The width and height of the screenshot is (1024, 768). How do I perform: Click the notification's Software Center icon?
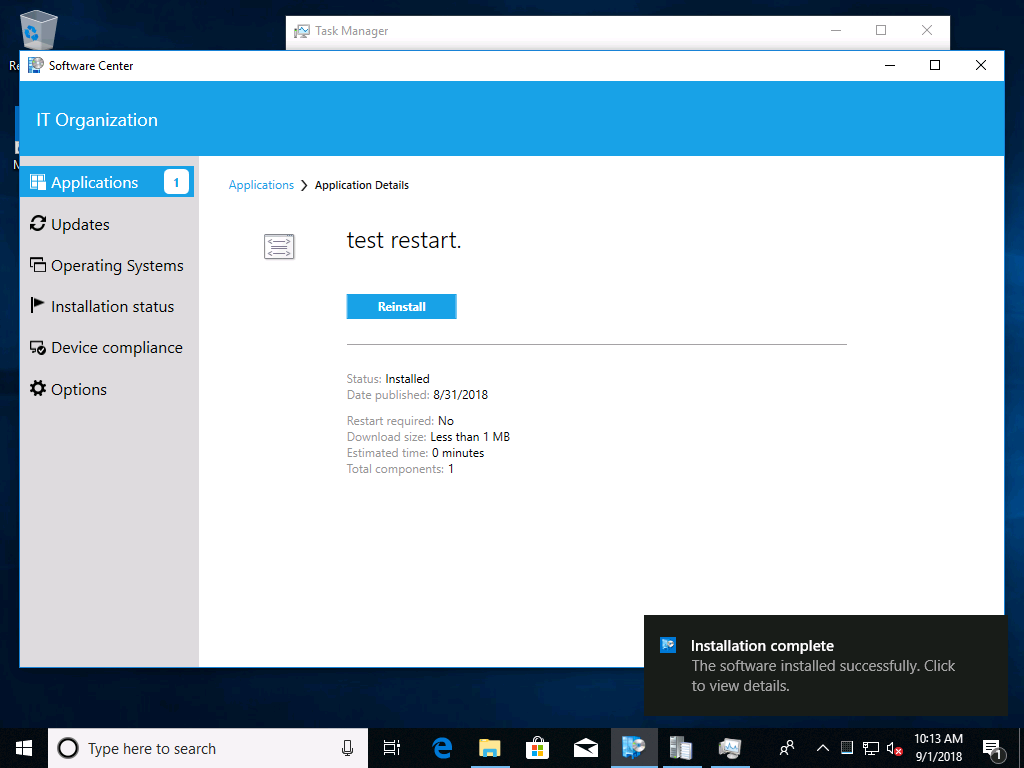tap(668, 645)
